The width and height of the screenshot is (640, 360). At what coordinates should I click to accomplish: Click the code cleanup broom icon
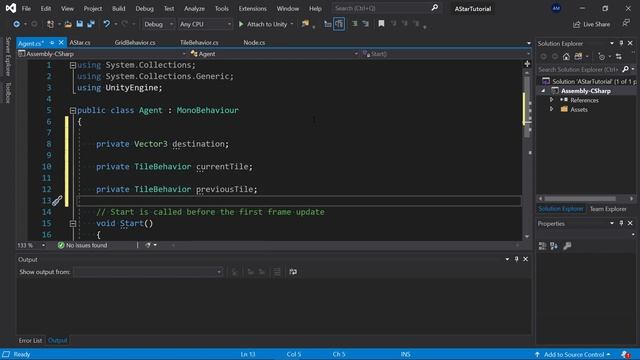(148, 245)
